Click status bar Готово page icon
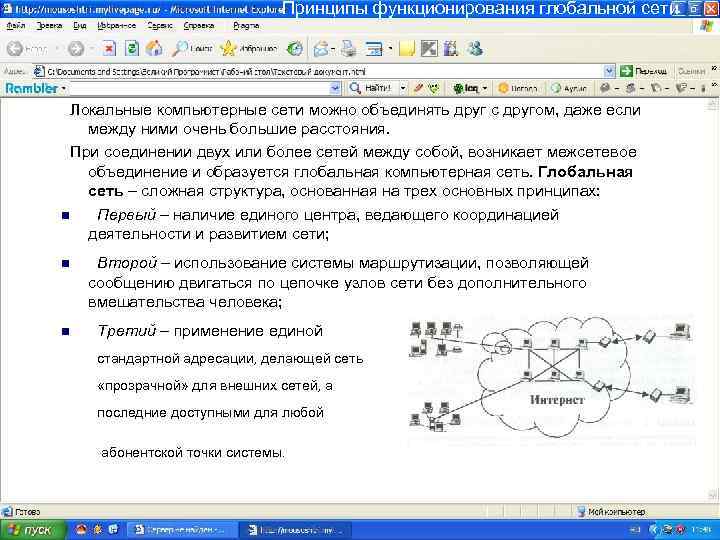The height and width of the screenshot is (540, 720). pos(7,511)
